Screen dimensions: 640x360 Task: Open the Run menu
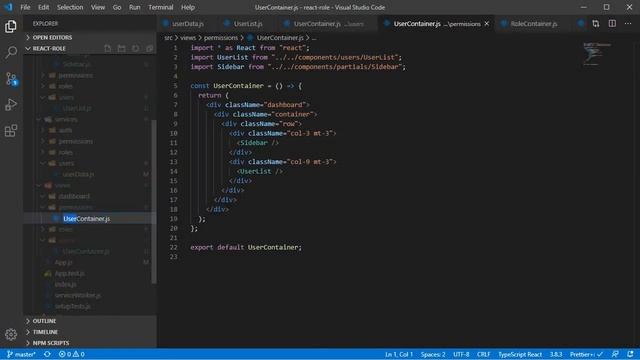coord(134,7)
